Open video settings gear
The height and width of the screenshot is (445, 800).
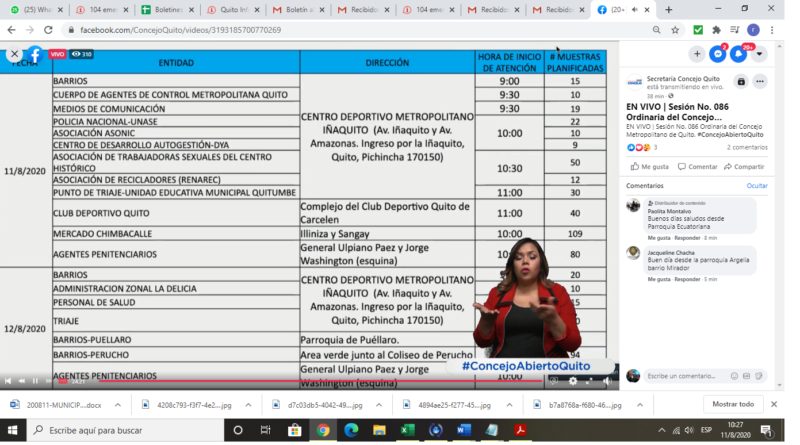[573, 381]
